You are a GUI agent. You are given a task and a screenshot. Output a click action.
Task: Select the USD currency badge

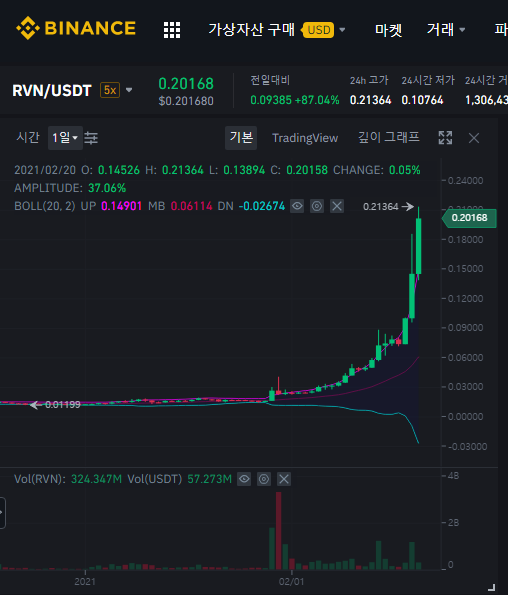coord(318,30)
